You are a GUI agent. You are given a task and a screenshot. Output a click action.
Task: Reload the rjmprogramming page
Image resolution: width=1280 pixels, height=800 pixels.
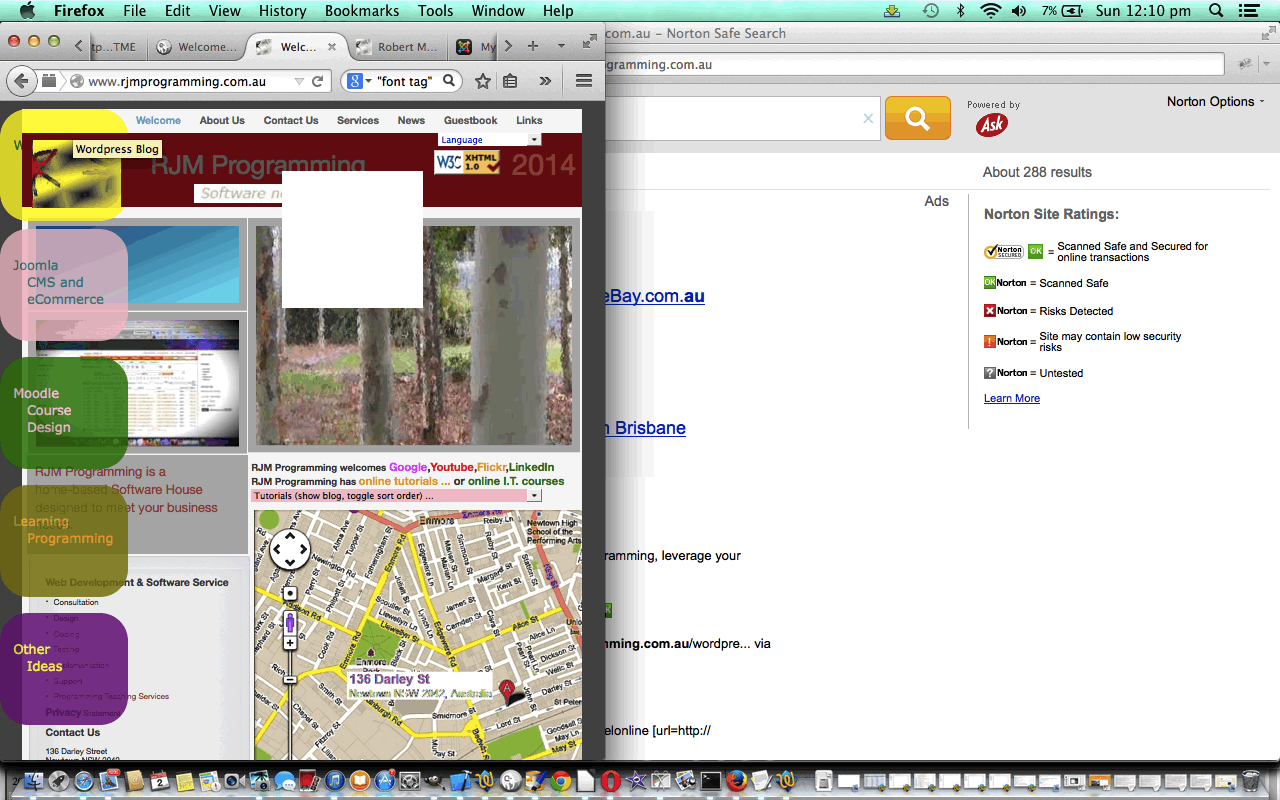pos(318,81)
